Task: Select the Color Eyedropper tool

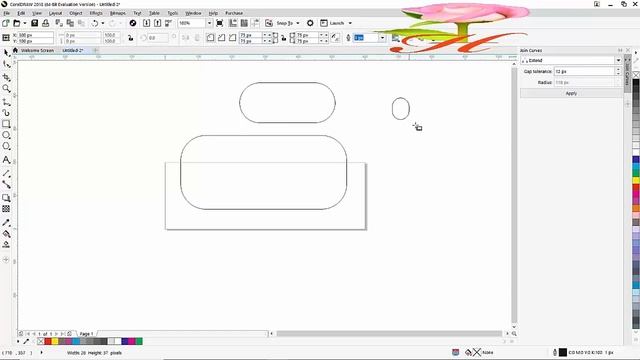Action: click(x=6, y=223)
